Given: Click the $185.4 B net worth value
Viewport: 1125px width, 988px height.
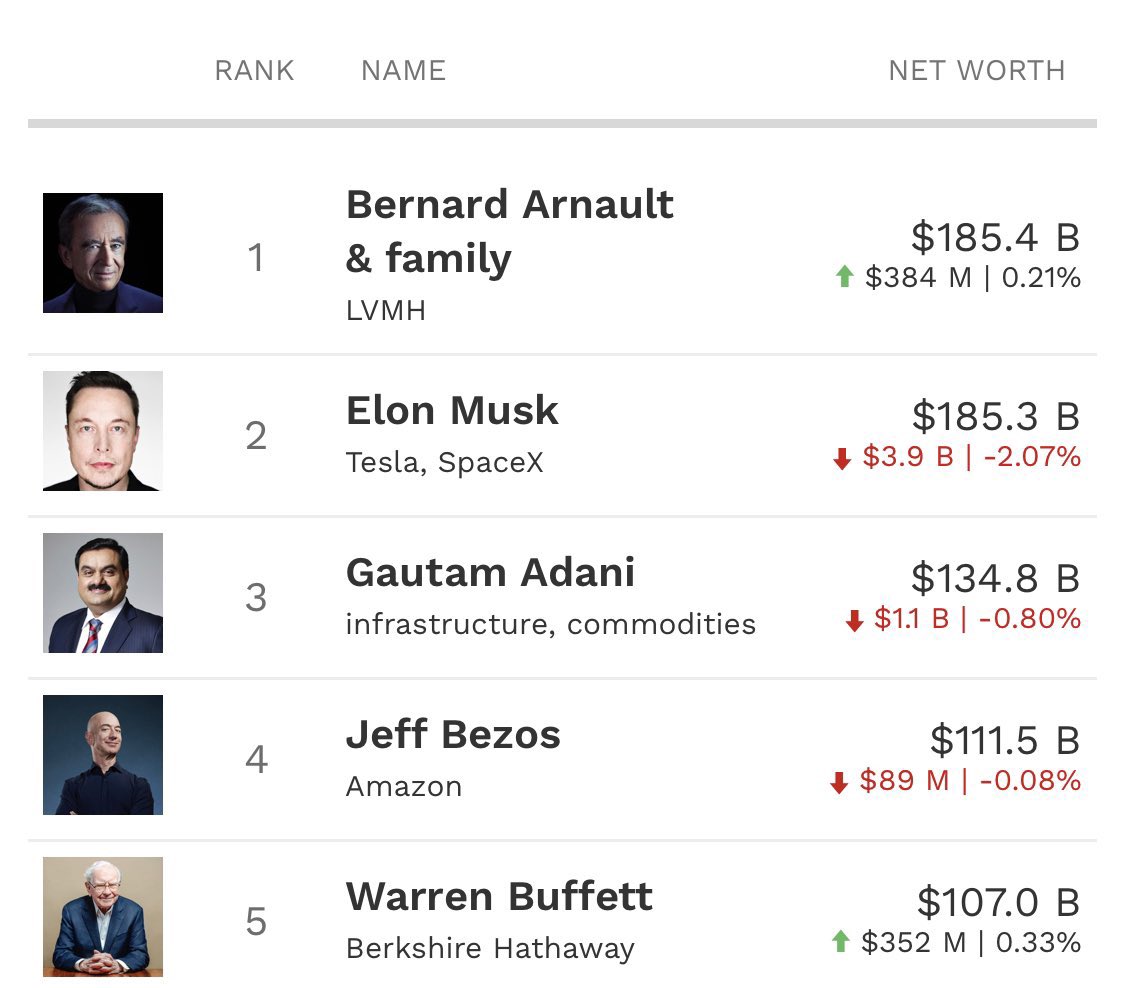Looking at the screenshot, I should pyautogui.click(x=995, y=237).
